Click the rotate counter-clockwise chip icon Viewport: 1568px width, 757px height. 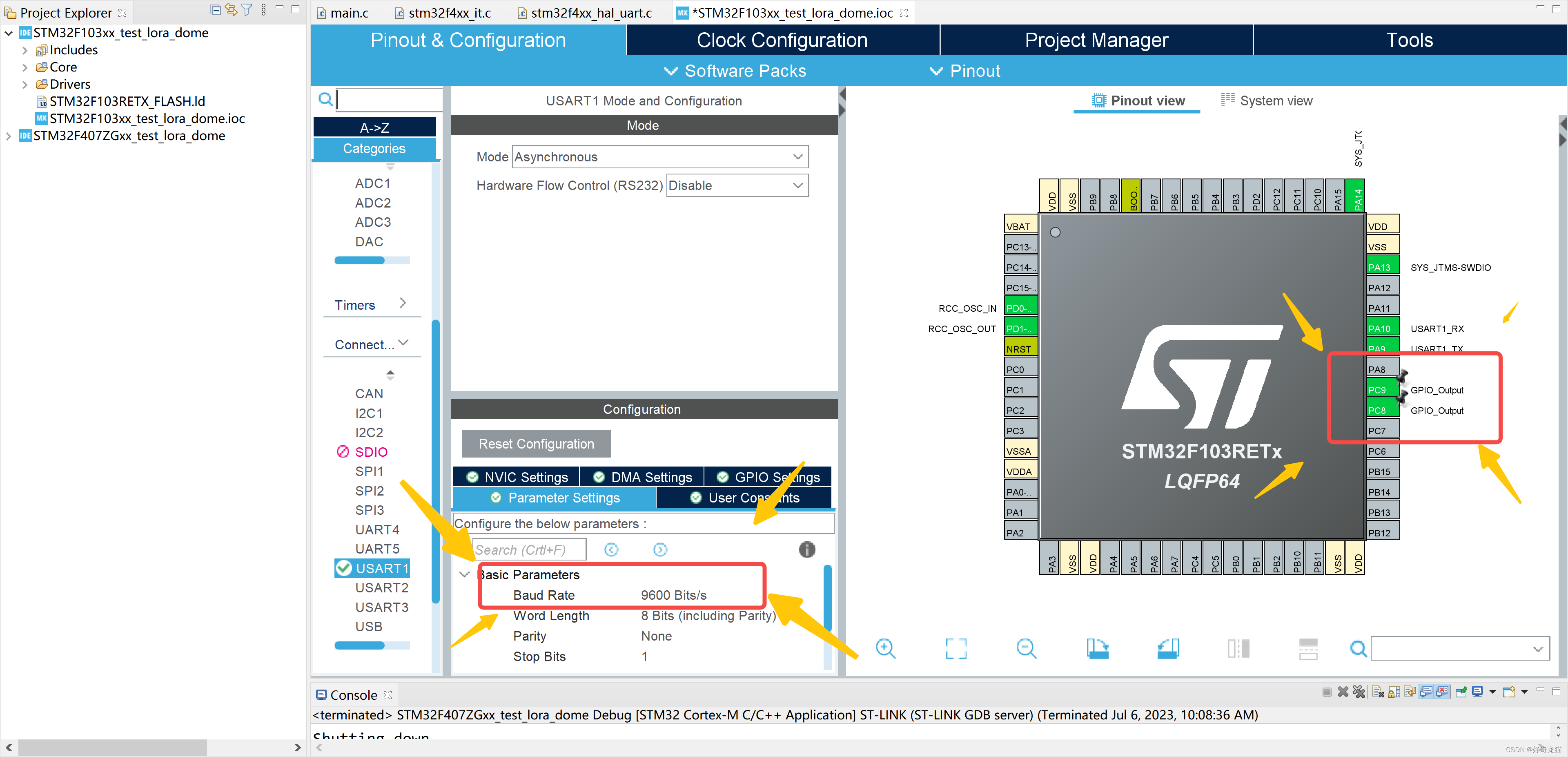(1167, 648)
